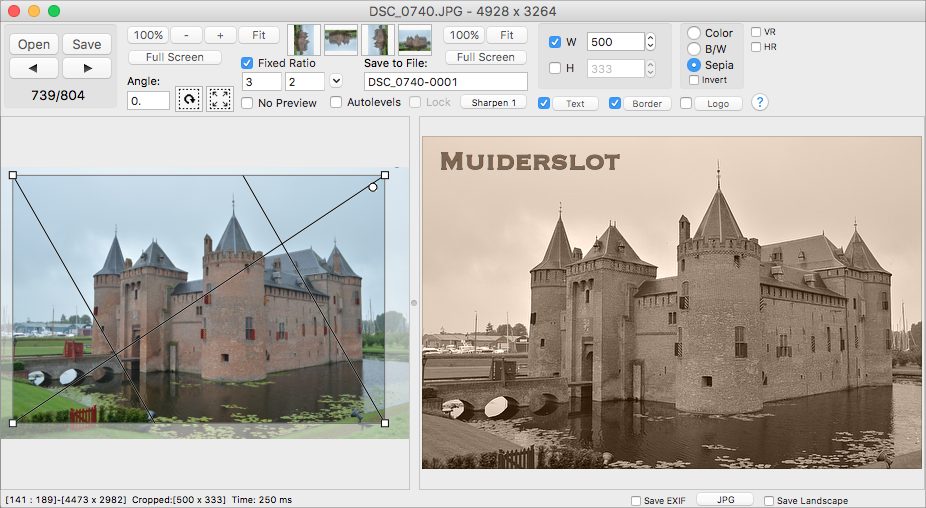Open the Border settings button

point(647,103)
